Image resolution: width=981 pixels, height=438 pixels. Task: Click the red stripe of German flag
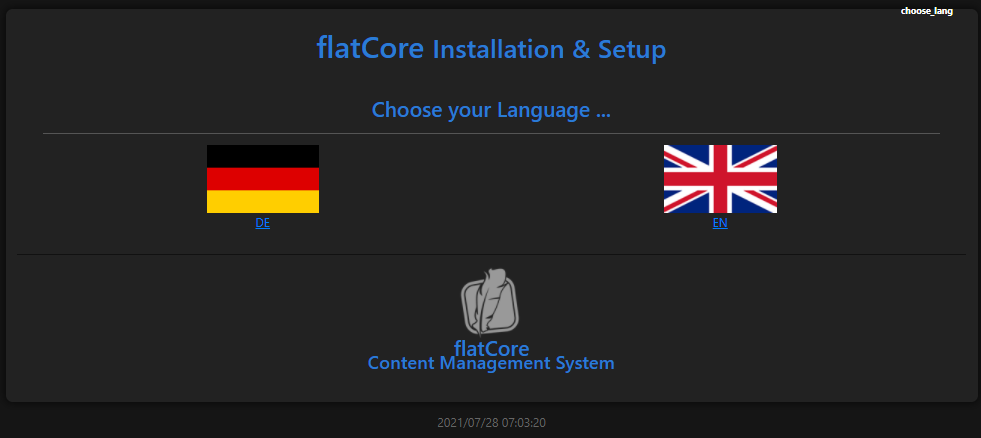tap(263, 179)
